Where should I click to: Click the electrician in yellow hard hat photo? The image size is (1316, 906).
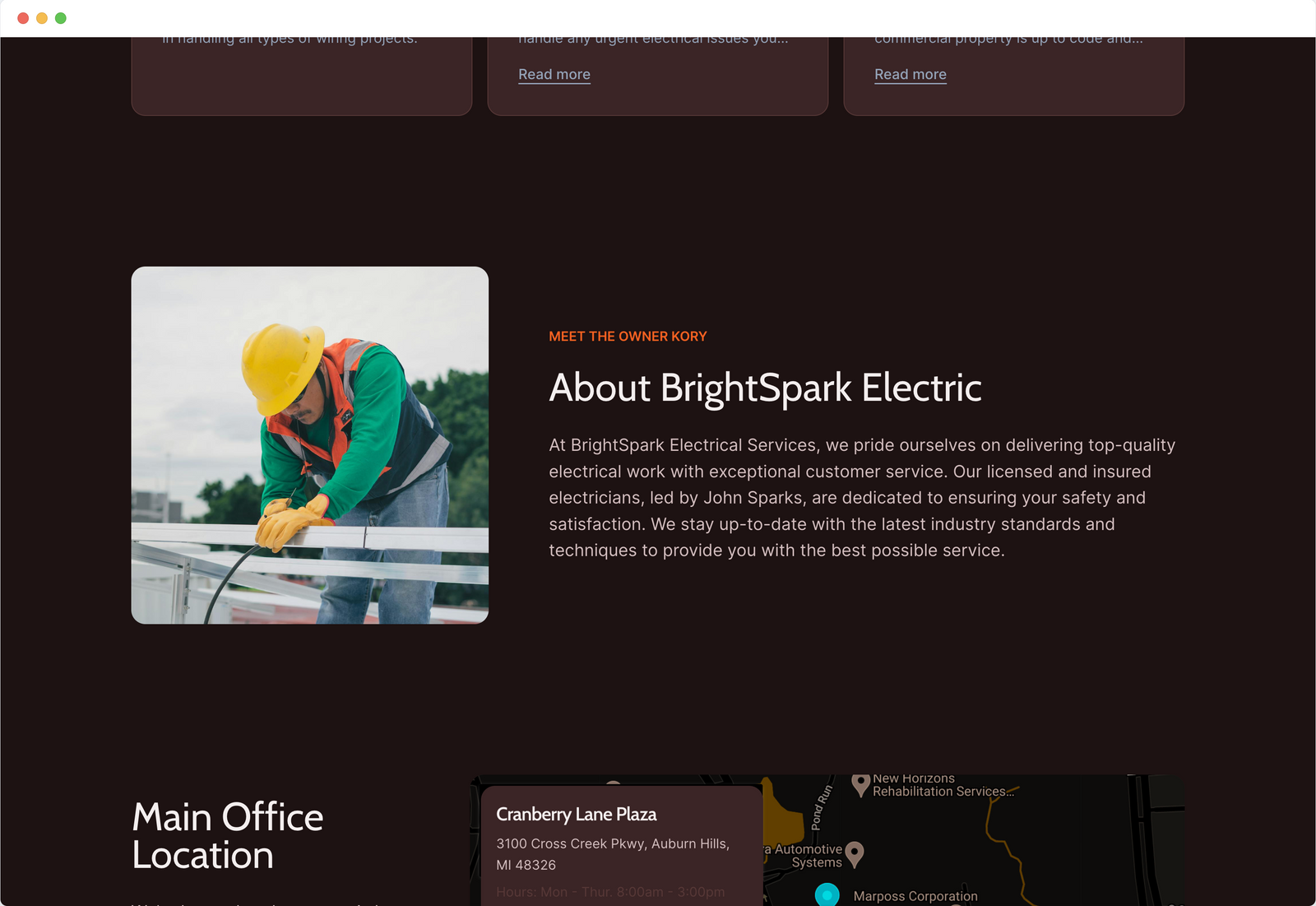coord(310,445)
